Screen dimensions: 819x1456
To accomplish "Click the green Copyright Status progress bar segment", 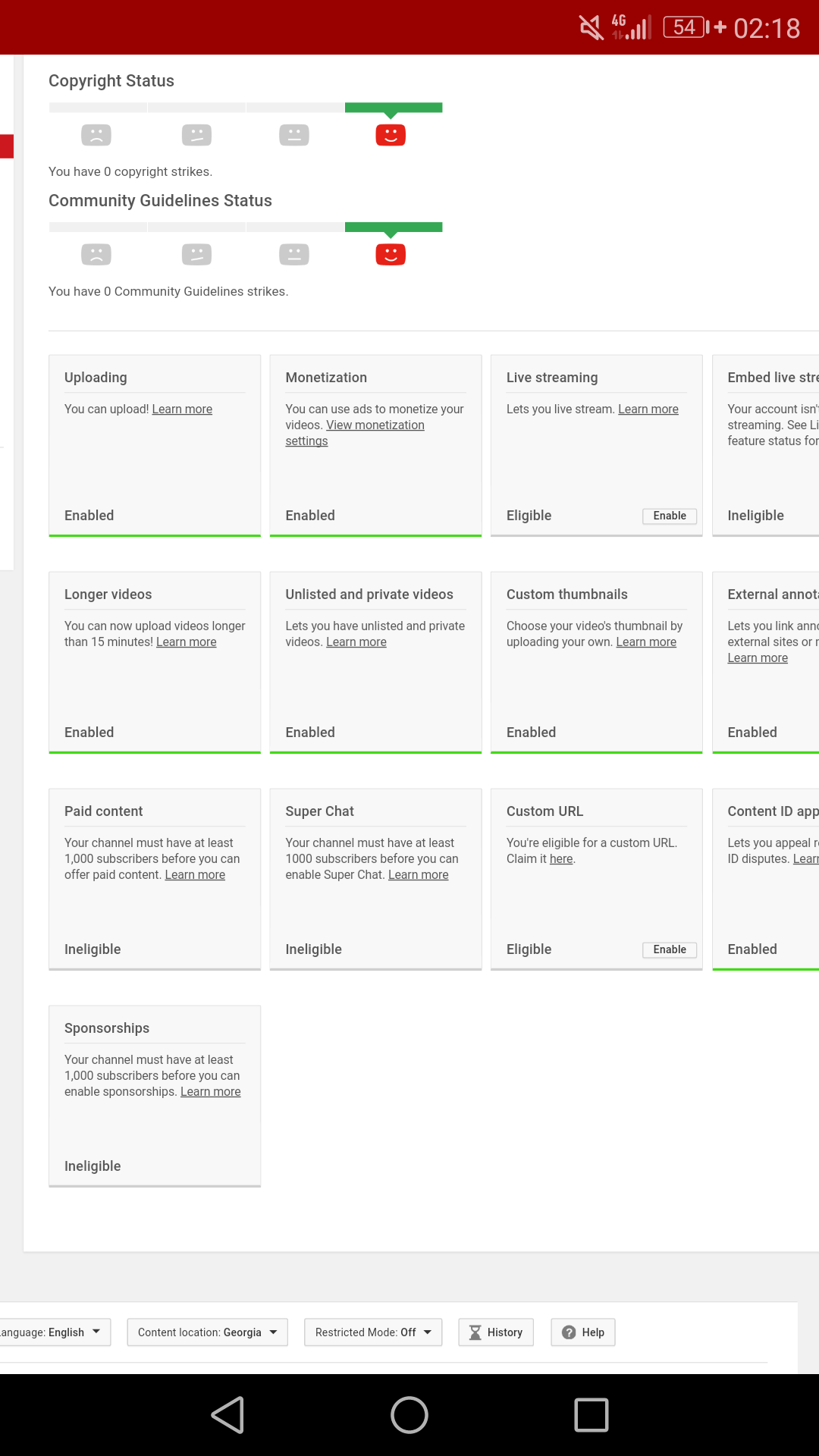I will [394, 108].
